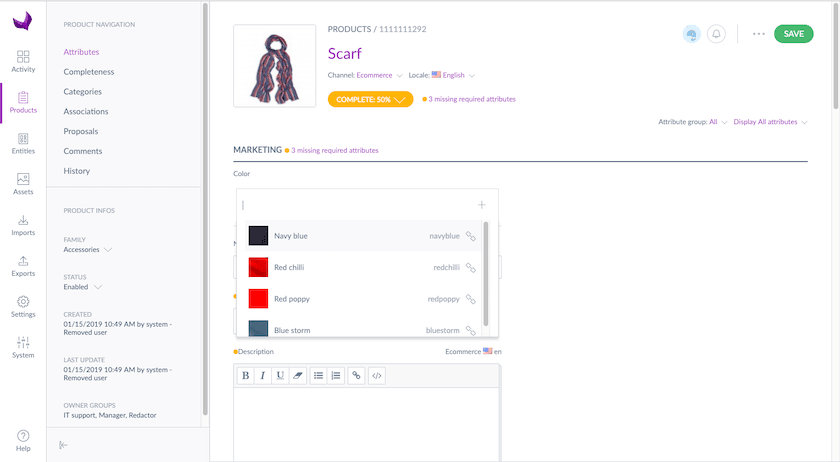Click the link icon for Red poppy

(470, 299)
